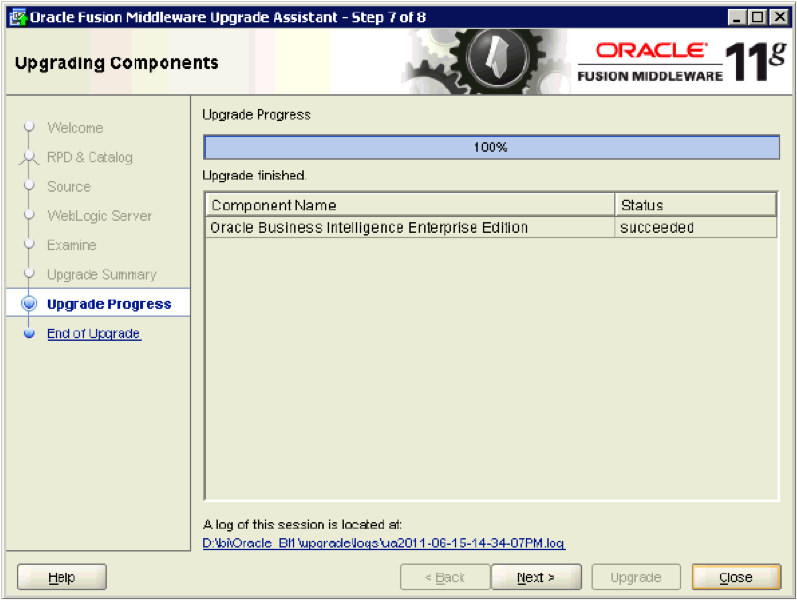Close the window via title bar X
Viewport: 797px width, 600px height.
pyautogui.click(x=779, y=17)
